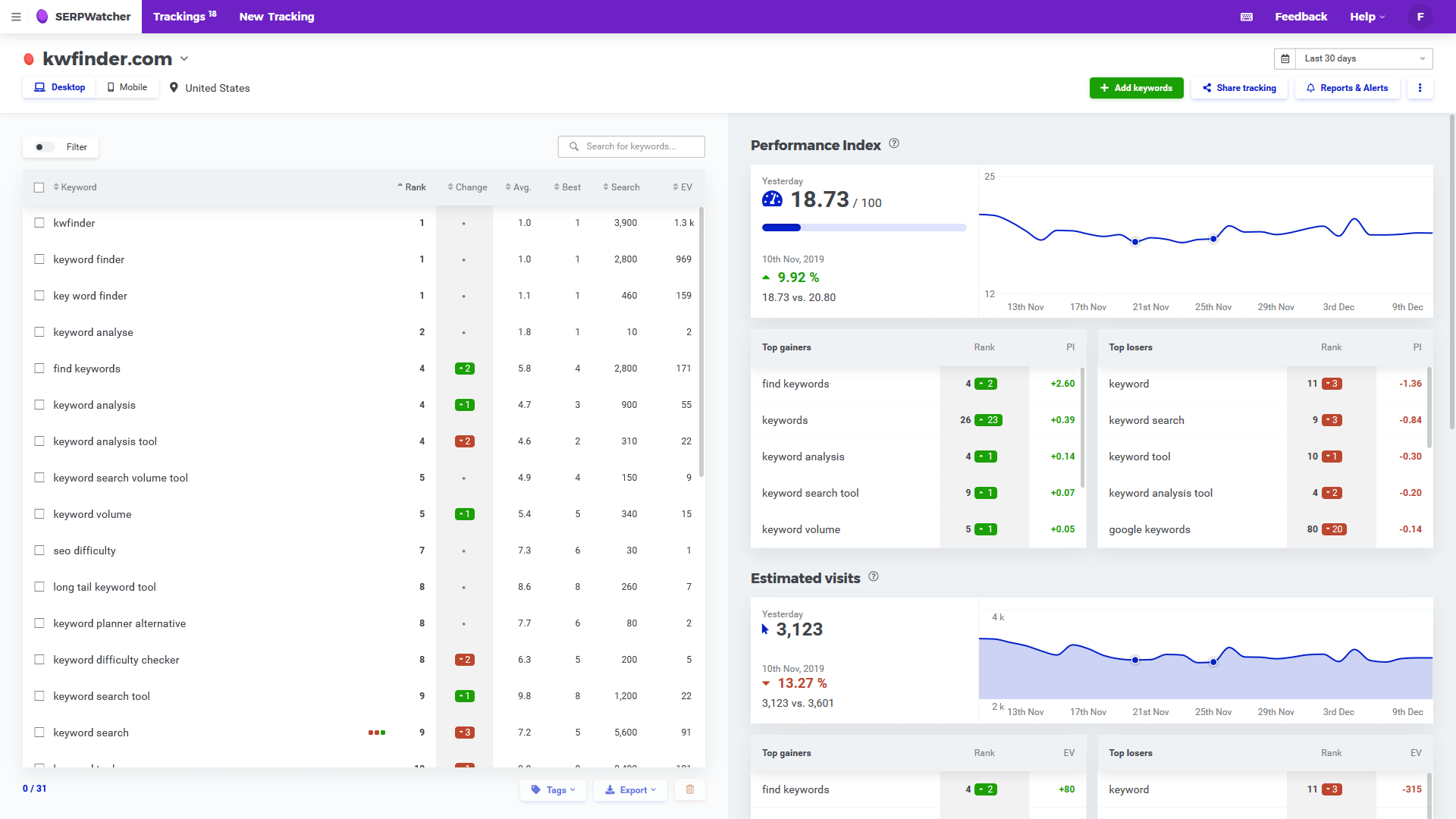Open the Last 30 days dropdown

pyautogui.click(x=1363, y=58)
